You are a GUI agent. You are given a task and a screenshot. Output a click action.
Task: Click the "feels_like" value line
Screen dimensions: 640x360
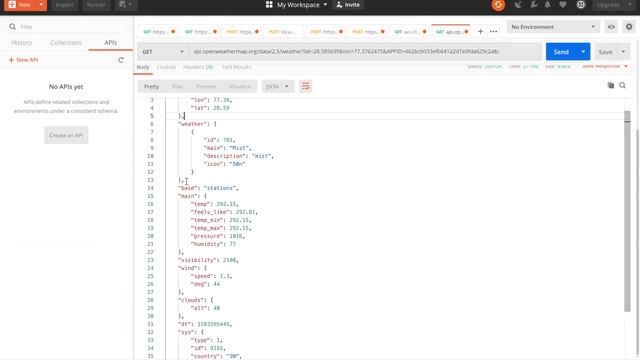224,212
